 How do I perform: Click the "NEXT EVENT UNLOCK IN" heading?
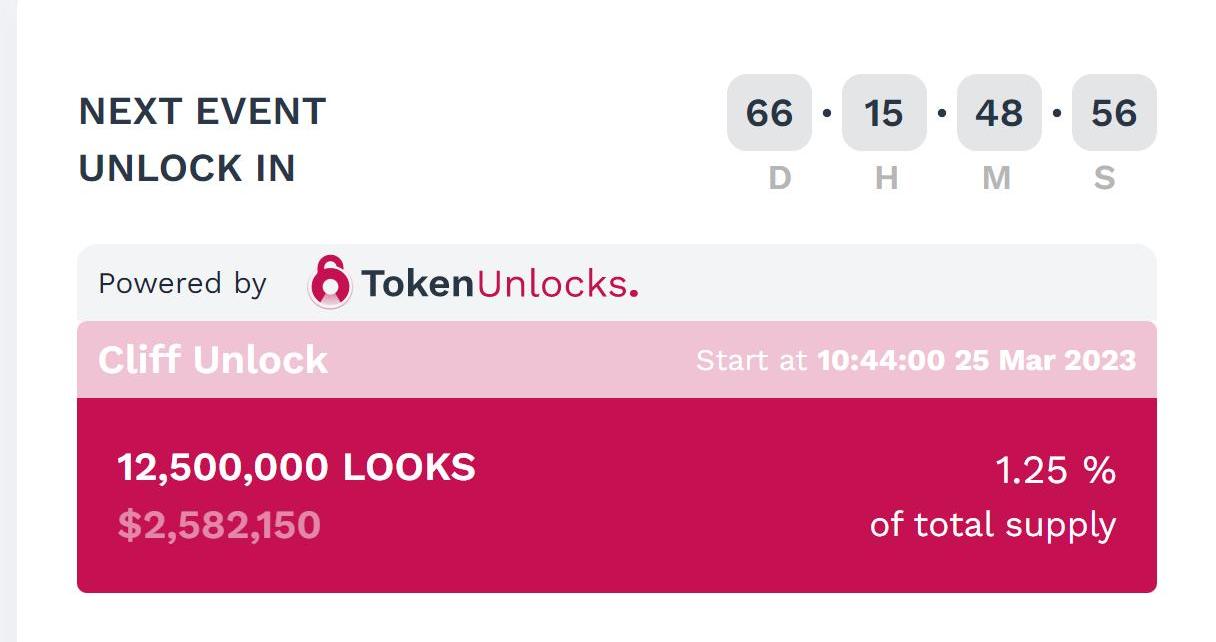(202, 139)
